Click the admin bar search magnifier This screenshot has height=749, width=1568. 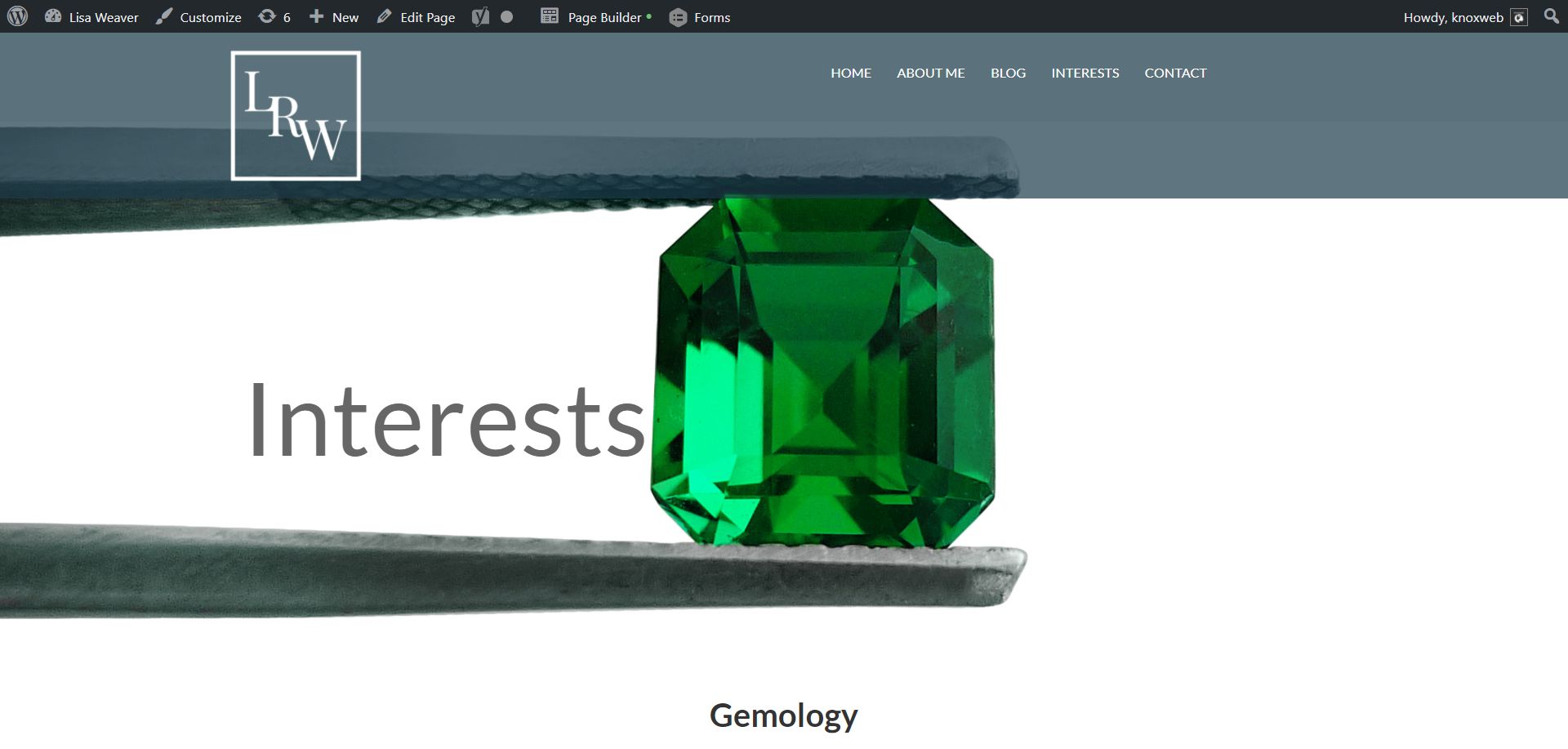(x=1552, y=16)
